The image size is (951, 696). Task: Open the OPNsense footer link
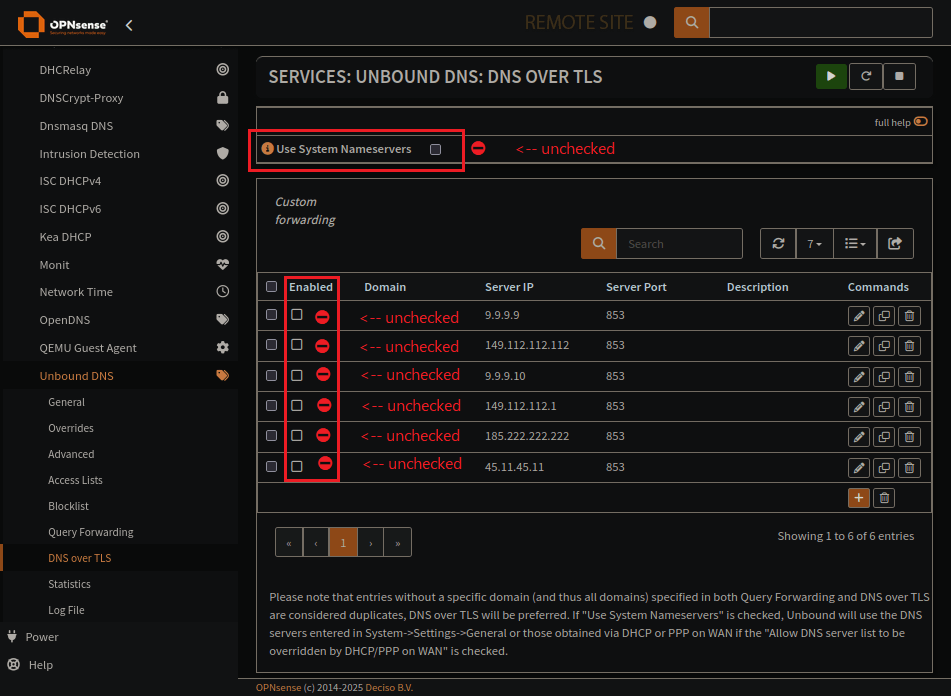coord(278,688)
